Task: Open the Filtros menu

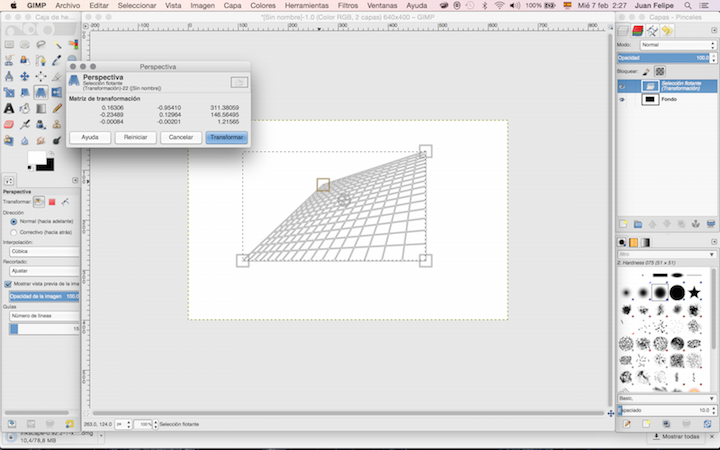Action: click(347, 5)
